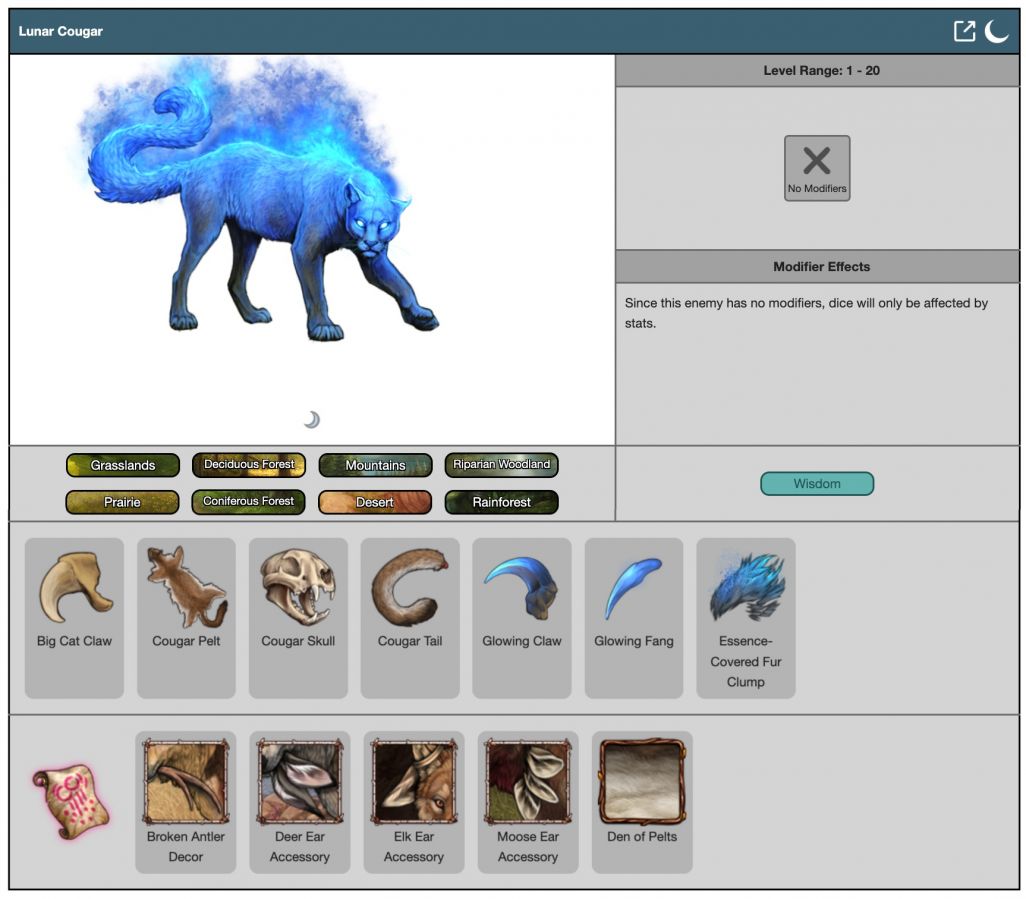Viewport: 1026px width, 899px height.
Task: Open the external link icon in header
Action: [x=964, y=31]
